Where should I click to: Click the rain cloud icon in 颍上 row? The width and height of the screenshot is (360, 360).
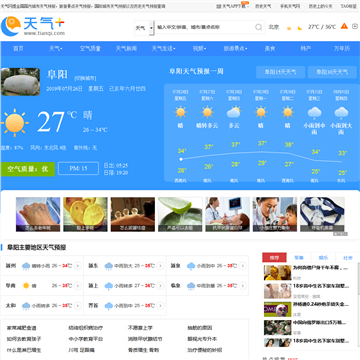coord(109,286)
